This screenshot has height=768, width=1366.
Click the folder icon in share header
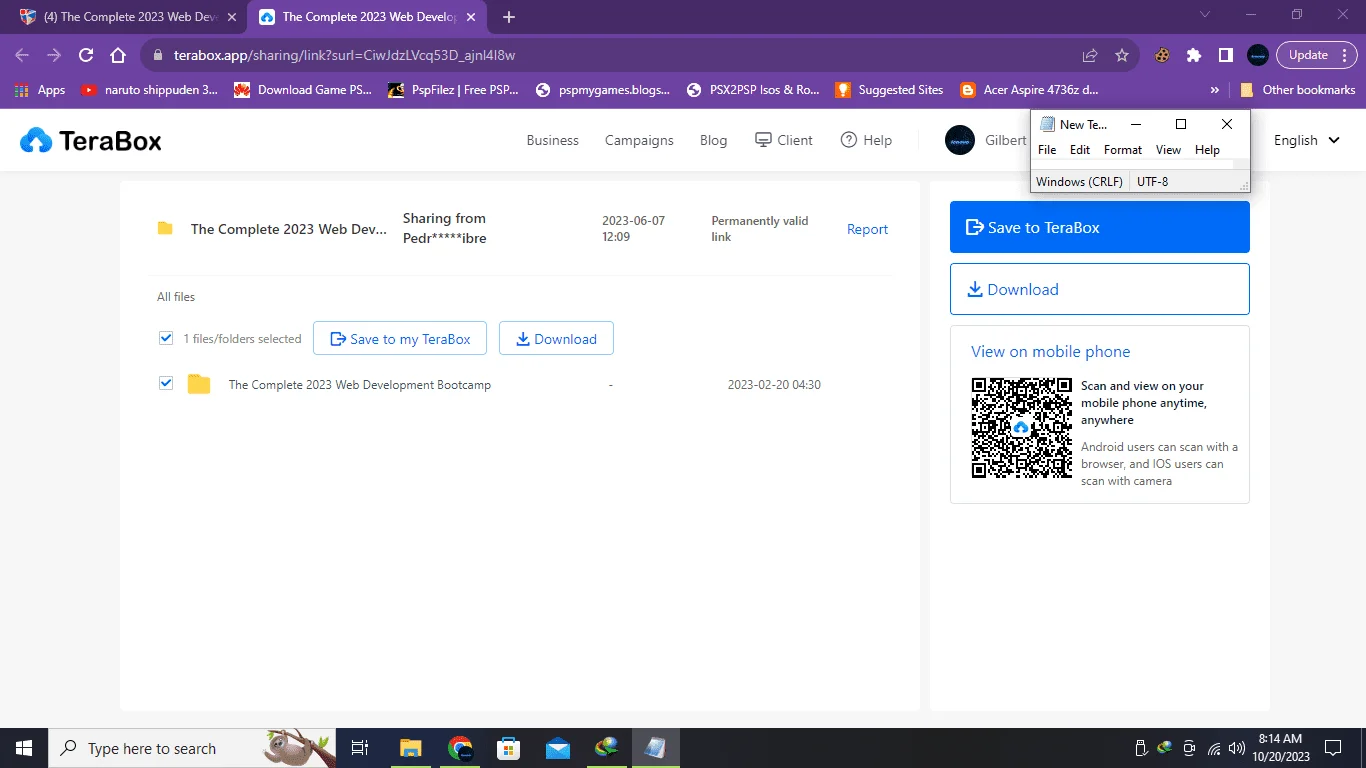click(165, 229)
